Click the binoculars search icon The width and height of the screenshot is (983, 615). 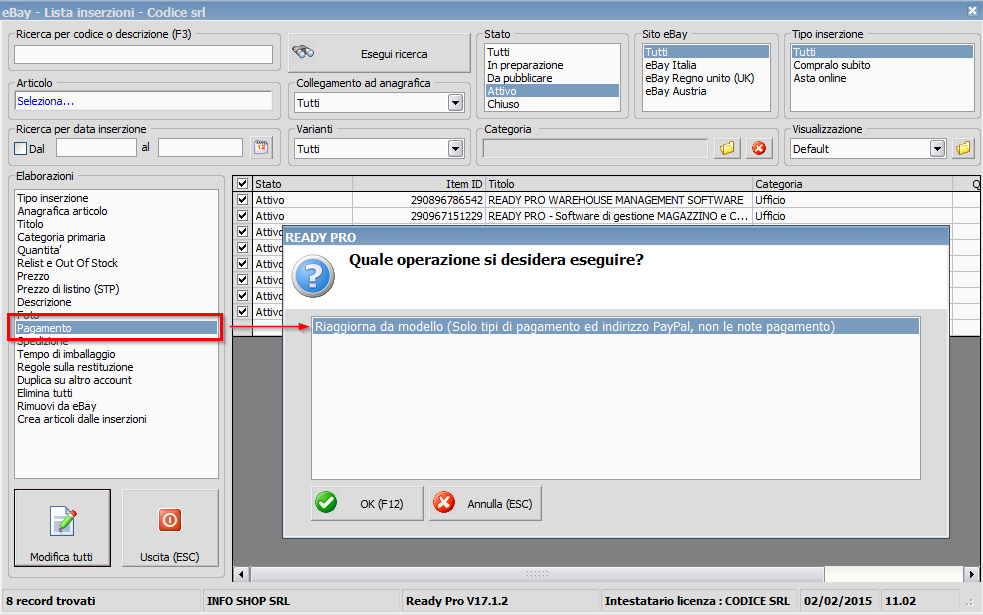click(x=303, y=52)
